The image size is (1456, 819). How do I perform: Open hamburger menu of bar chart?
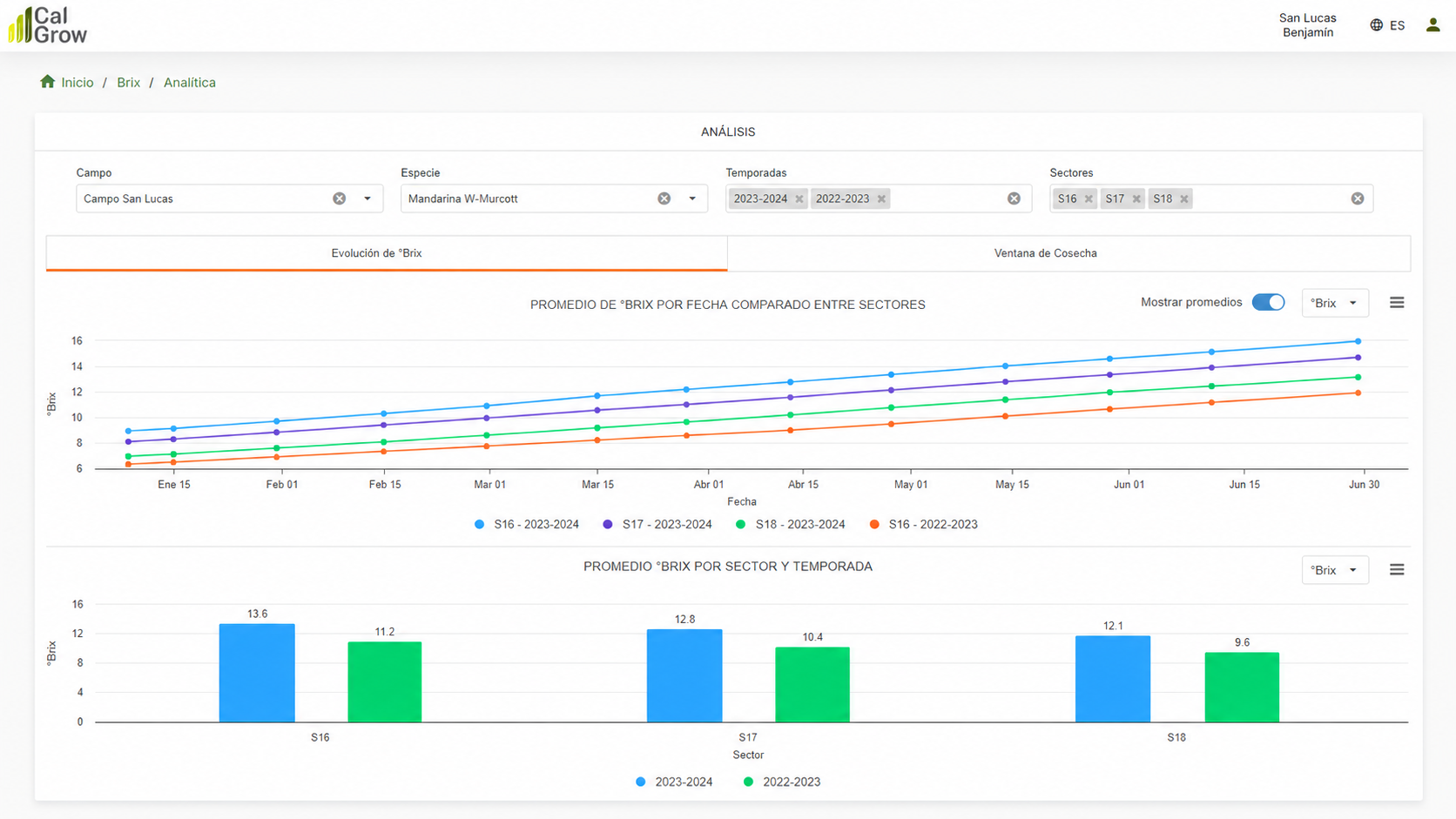pyautogui.click(x=1397, y=570)
